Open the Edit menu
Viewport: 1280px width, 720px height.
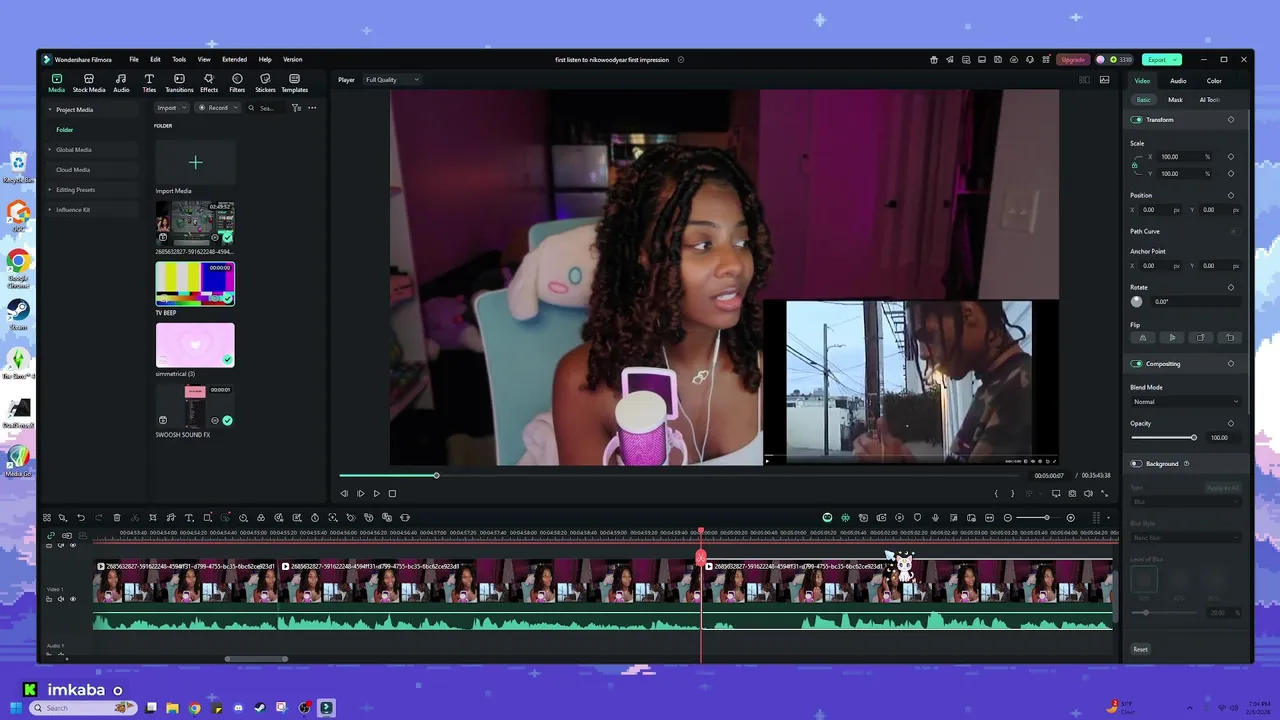click(155, 59)
